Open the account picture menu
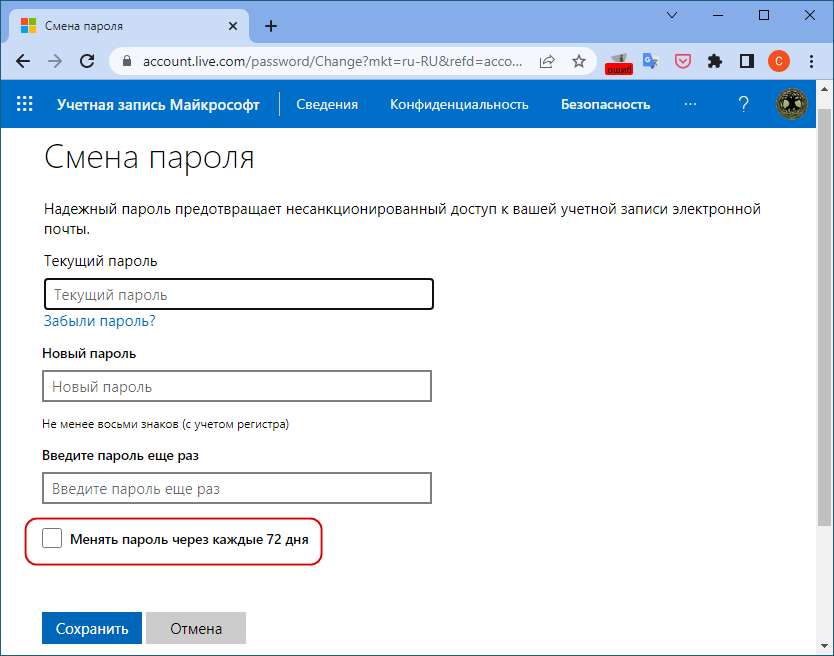This screenshot has height=656, width=834. coord(791,104)
